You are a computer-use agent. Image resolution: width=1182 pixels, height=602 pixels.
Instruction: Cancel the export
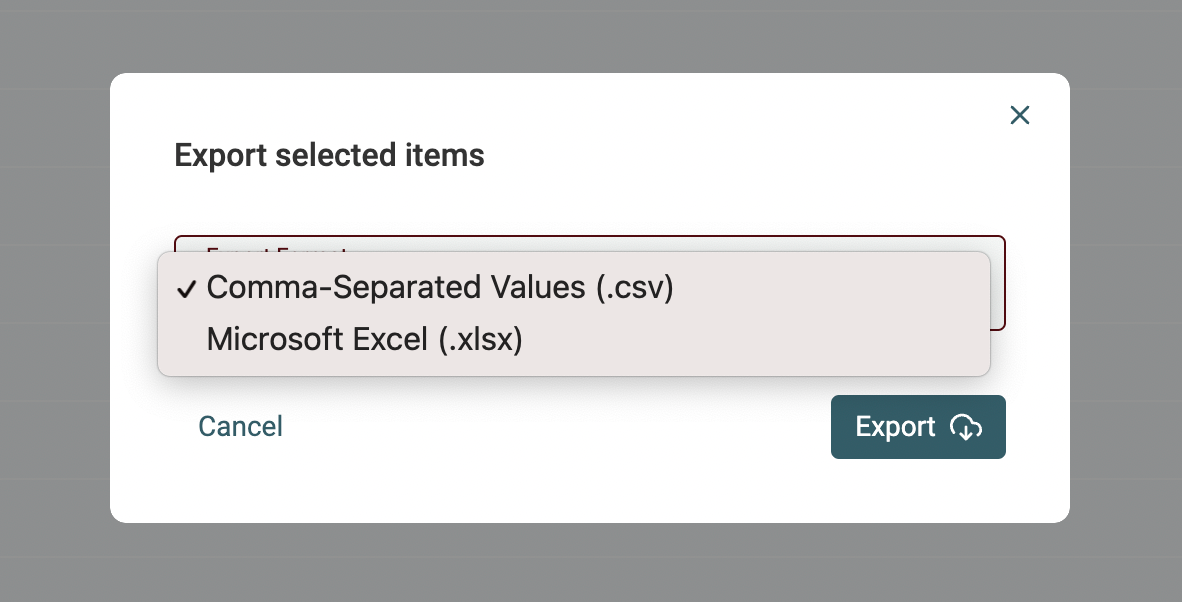[x=240, y=427]
